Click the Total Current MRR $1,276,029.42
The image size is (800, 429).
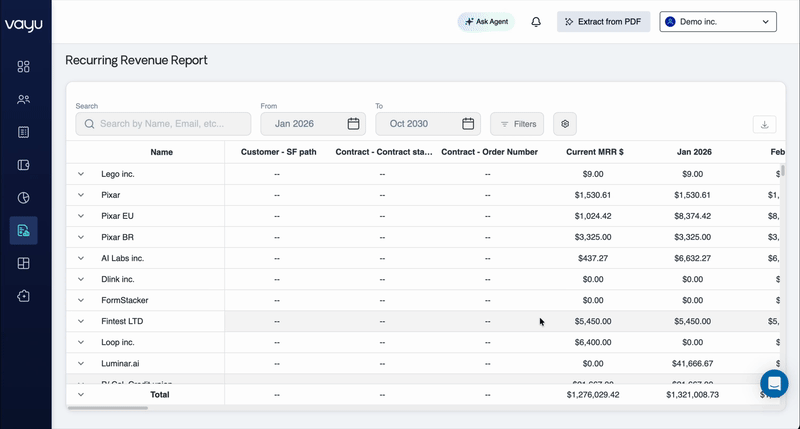click(x=593, y=395)
